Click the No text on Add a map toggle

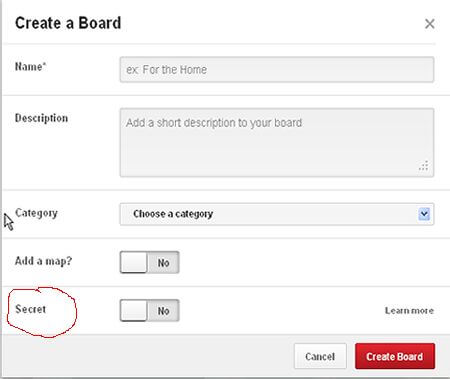[x=163, y=263]
